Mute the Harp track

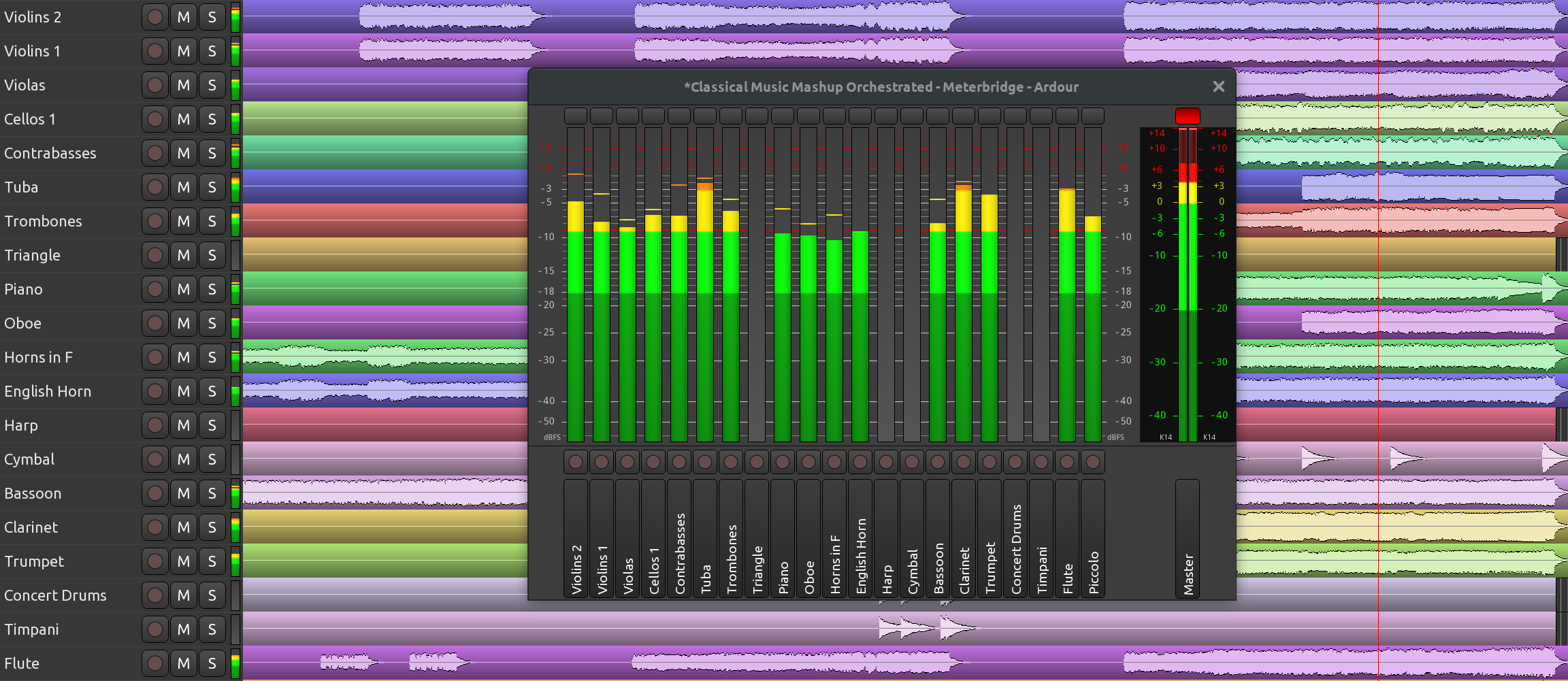tap(184, 425)
